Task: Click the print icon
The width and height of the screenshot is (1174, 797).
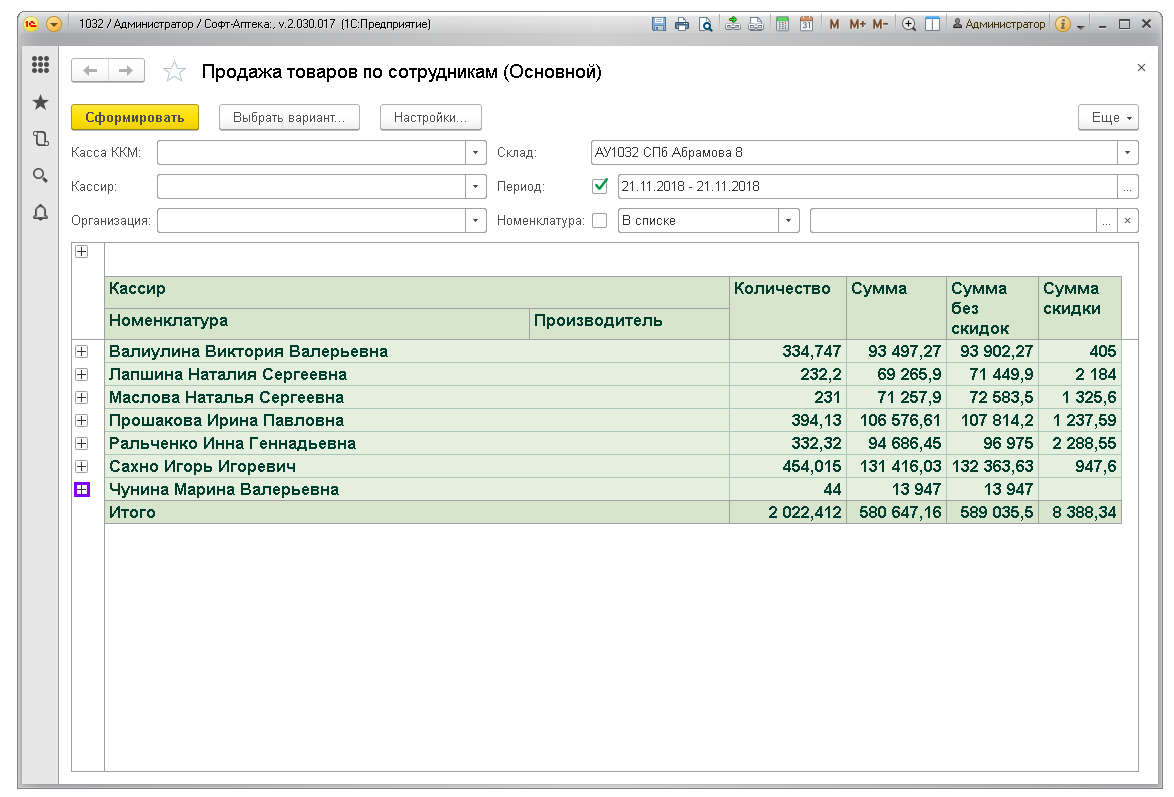Action: coord(682,24)
